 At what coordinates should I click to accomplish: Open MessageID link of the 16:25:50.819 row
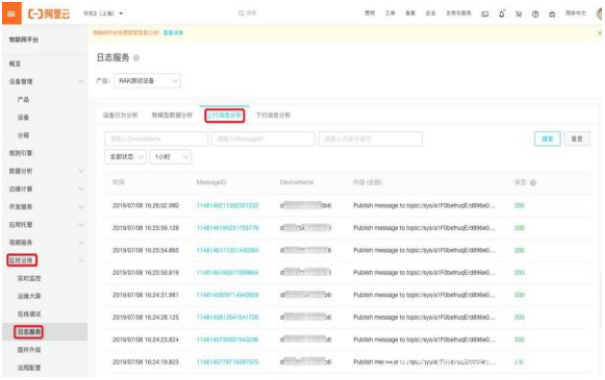(x=227, y=273)
